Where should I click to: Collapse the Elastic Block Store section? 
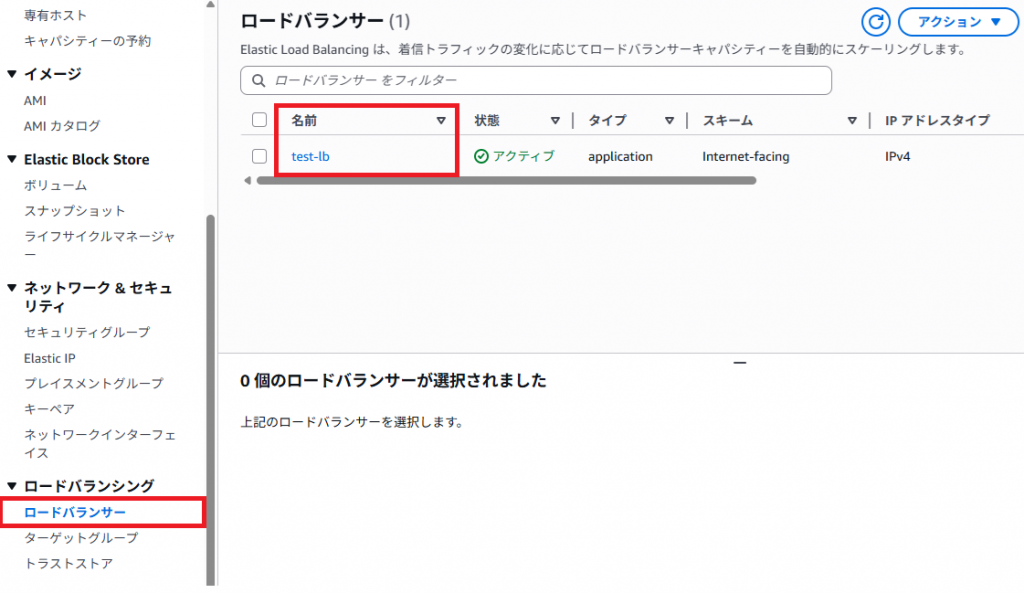pyautogui.click(x=12, y=159)
